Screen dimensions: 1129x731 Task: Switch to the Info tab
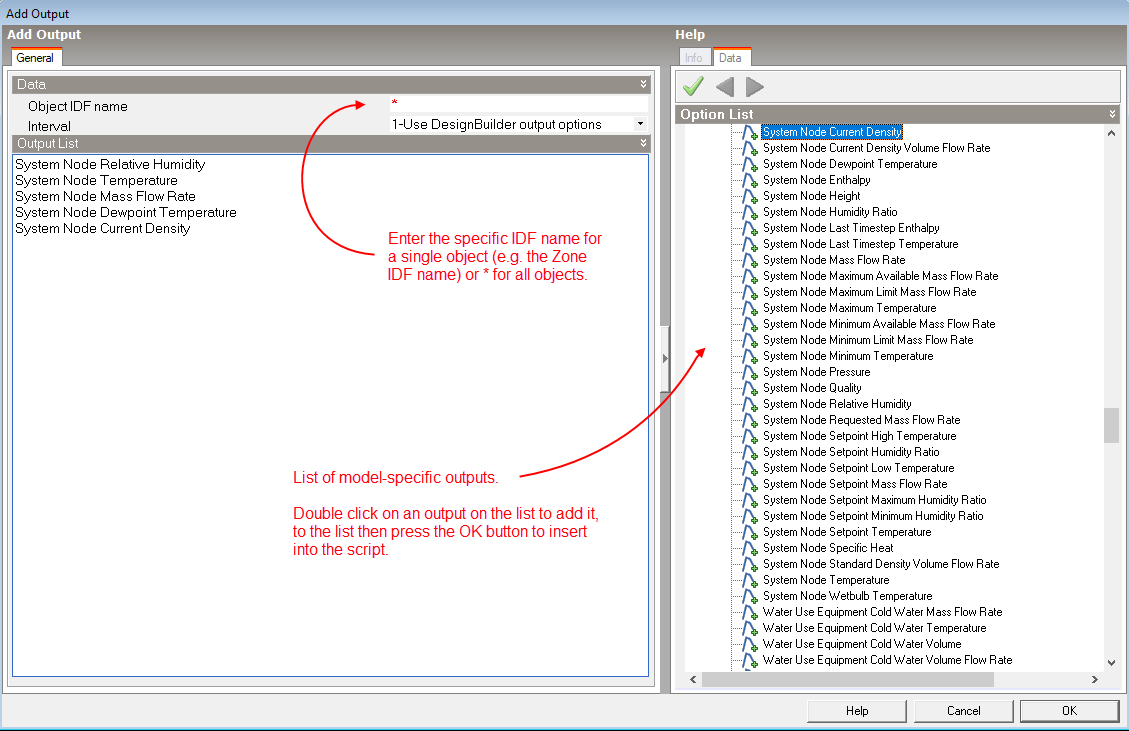click(694, 58)
